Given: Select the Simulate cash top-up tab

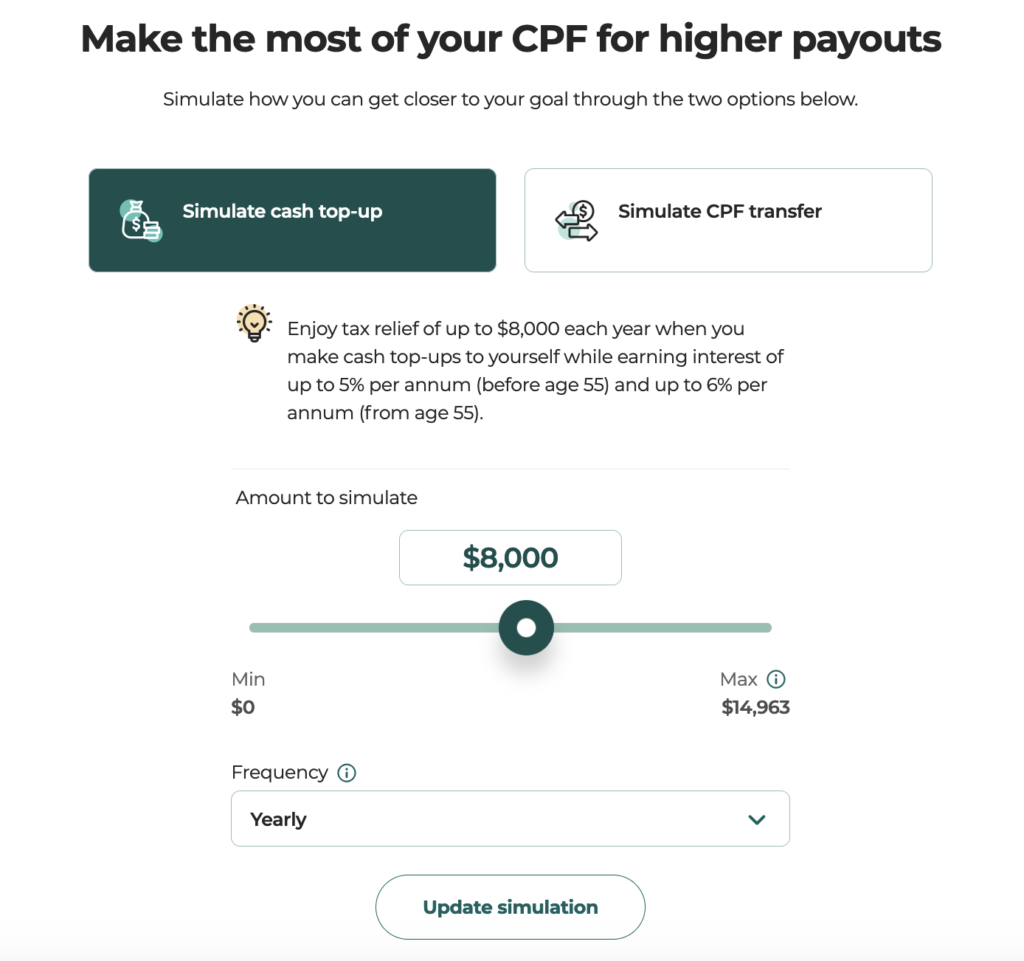Looking at the screenshot, I should (x=293, y=220).
